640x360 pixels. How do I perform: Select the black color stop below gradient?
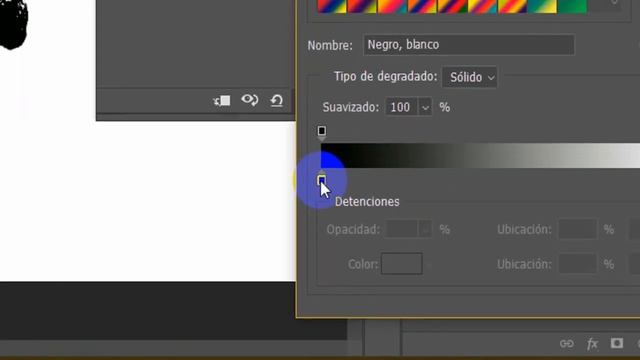tap(322, 180)
